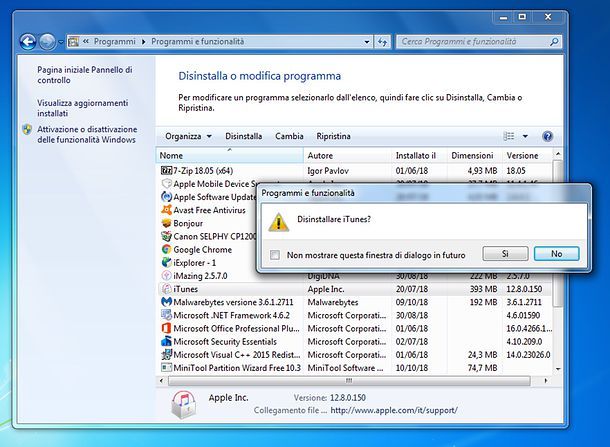610x447 pixels.
Task: Click the MiniTool Partition Wizard icon
Action: pyautogui.click(x=166, y=368)
